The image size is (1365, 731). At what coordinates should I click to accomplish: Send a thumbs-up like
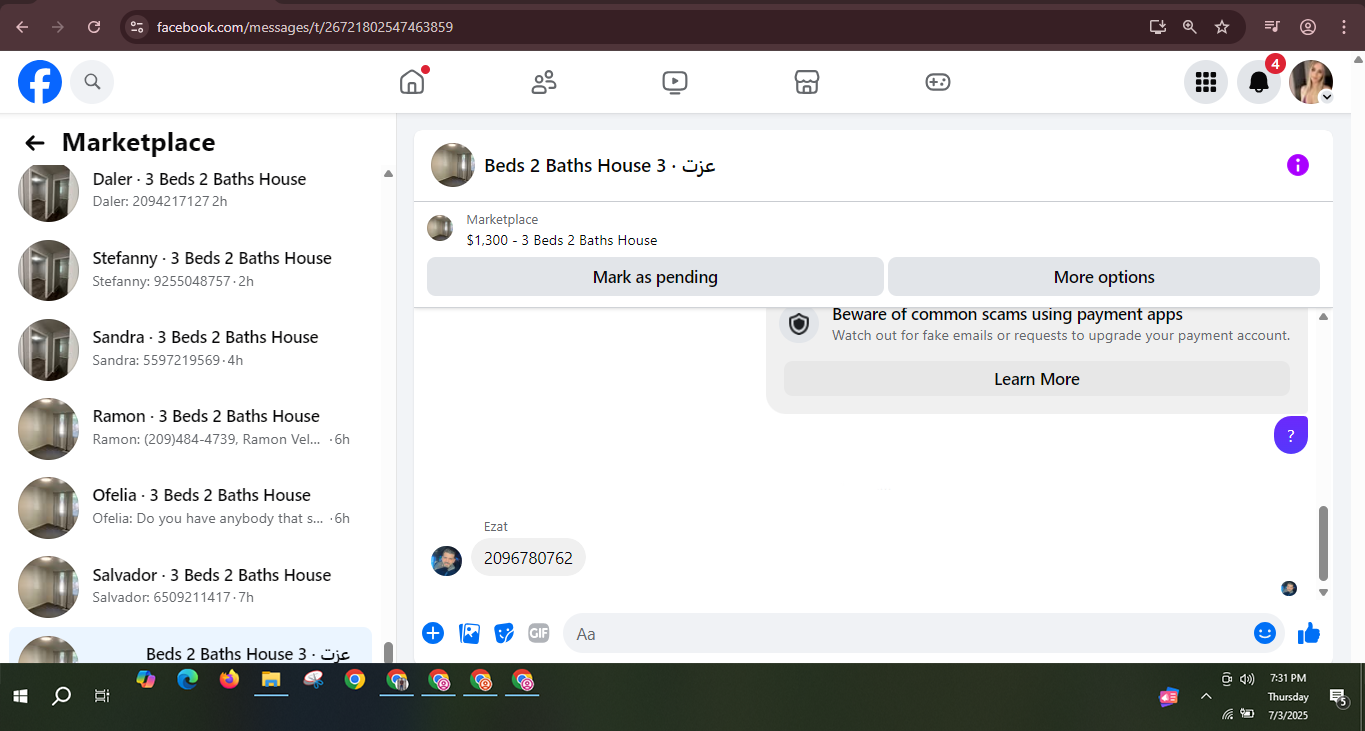(x=1309, y=633)
